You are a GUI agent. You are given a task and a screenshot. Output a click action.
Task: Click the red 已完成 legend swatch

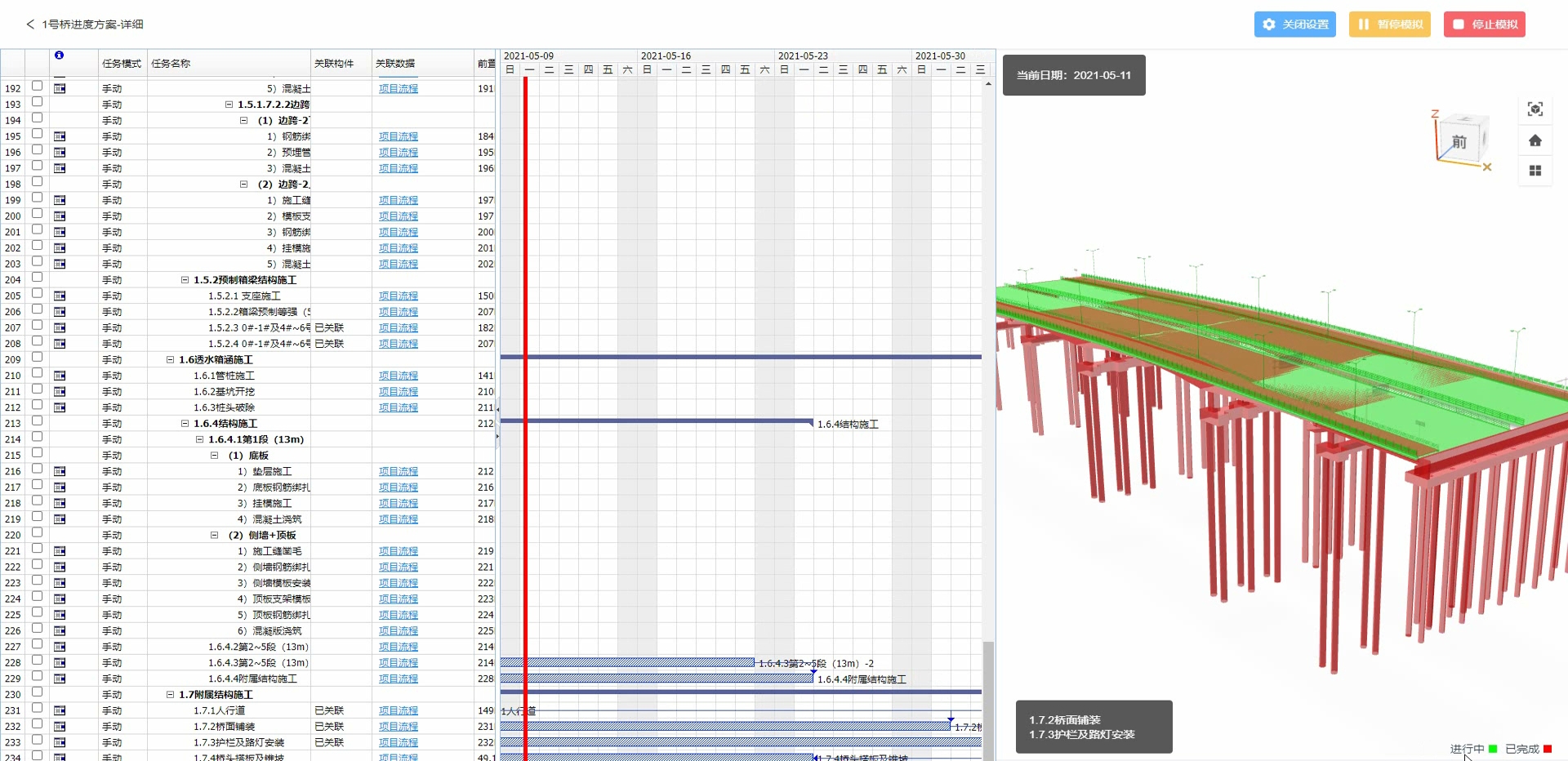click(x=1547, y=749)
